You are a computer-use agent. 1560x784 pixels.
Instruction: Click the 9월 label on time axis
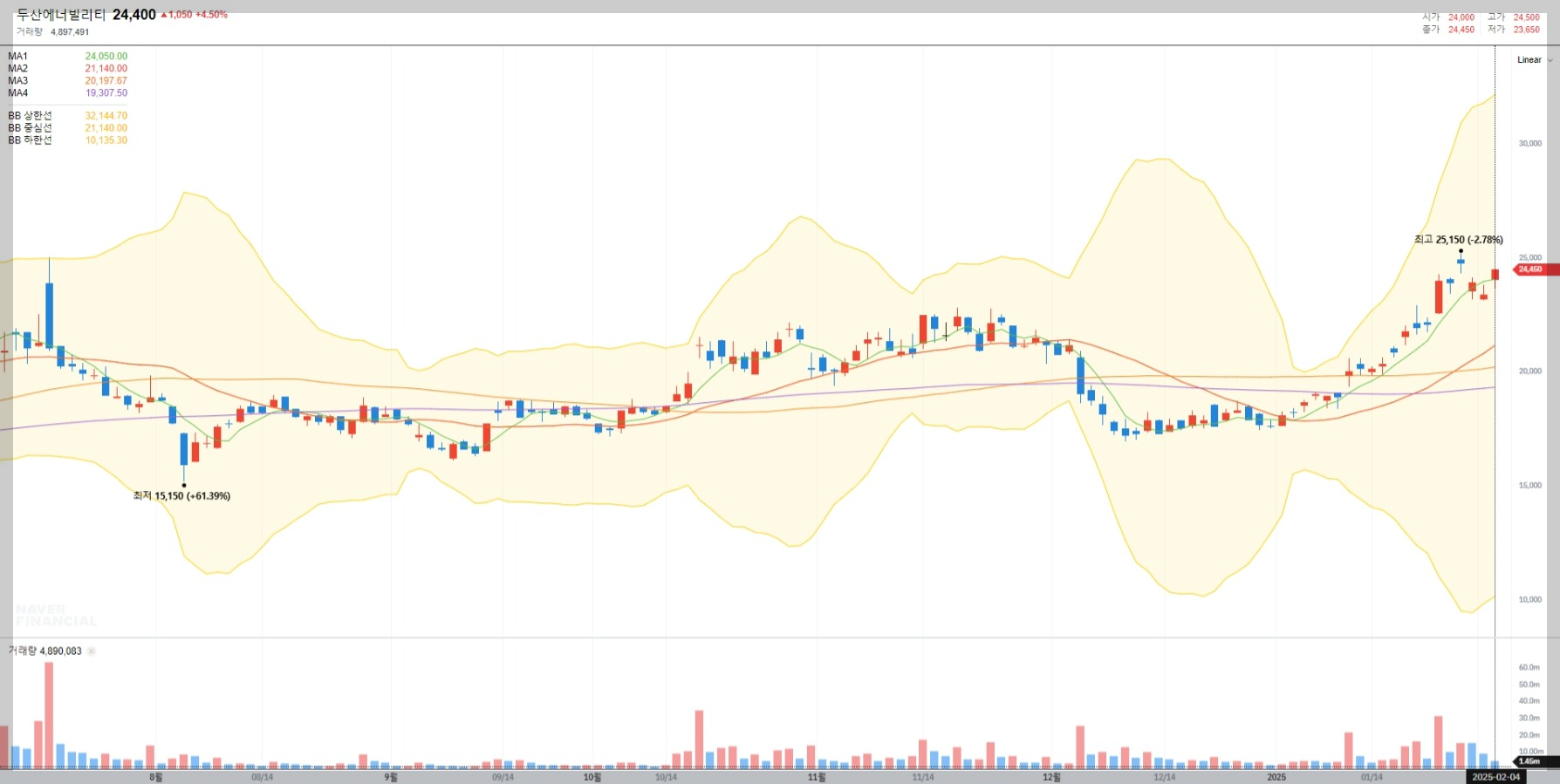(x=391, y=777)
